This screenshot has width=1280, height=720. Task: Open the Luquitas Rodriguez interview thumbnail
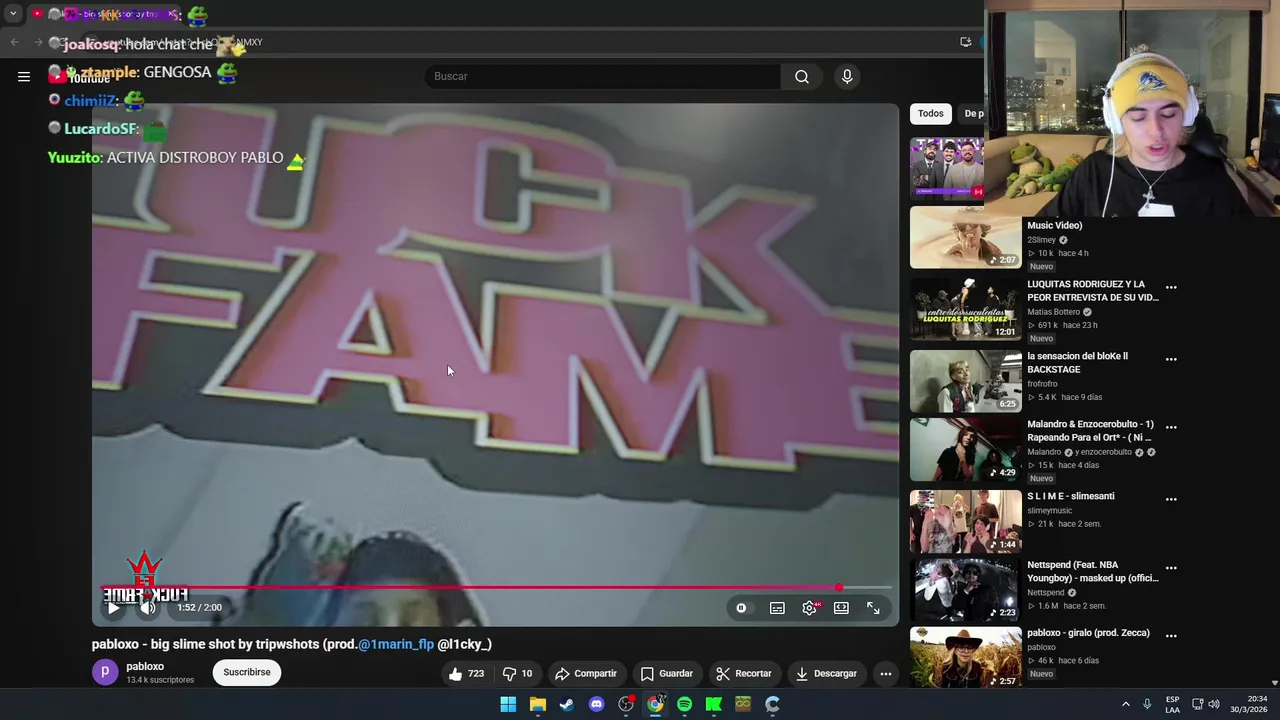tap(965, 309)
